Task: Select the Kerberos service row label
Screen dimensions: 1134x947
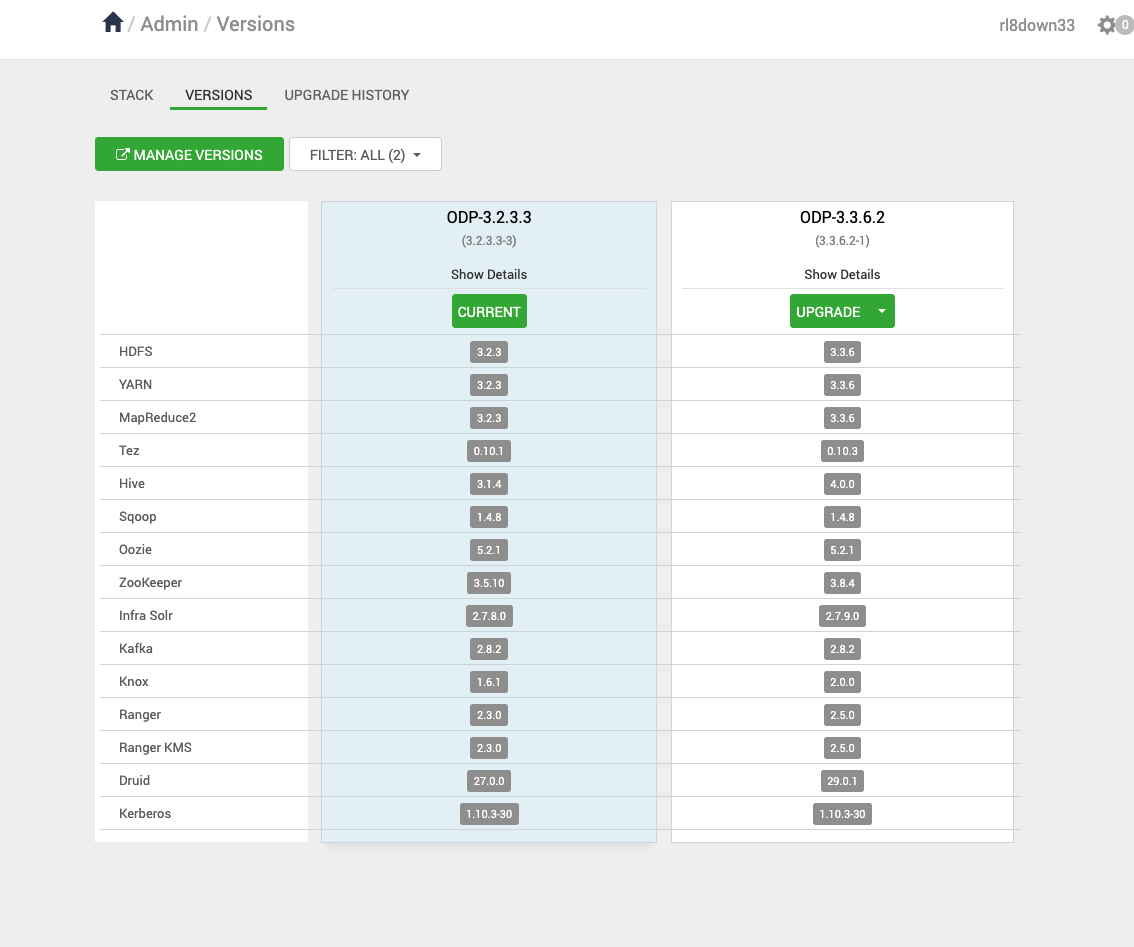Action: point(145,813)
